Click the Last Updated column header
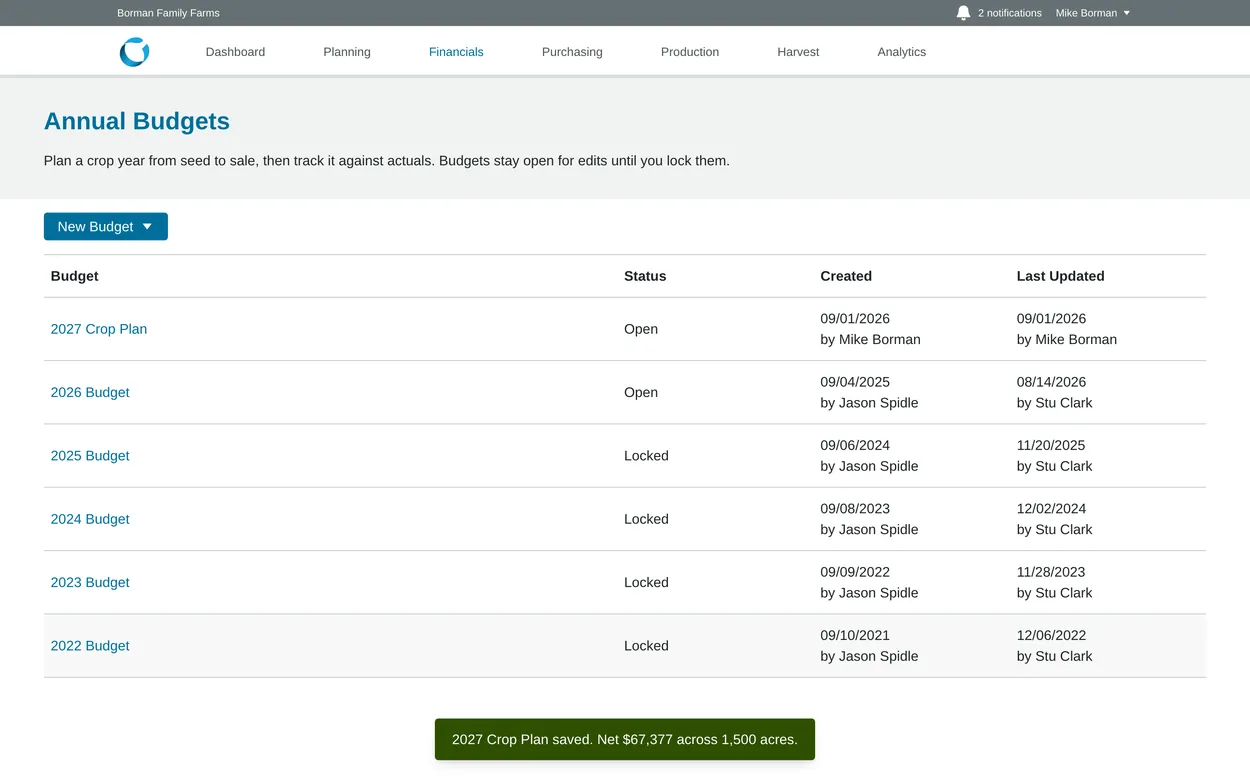This screenshot has width=1250, height=781. (1061, 276)
